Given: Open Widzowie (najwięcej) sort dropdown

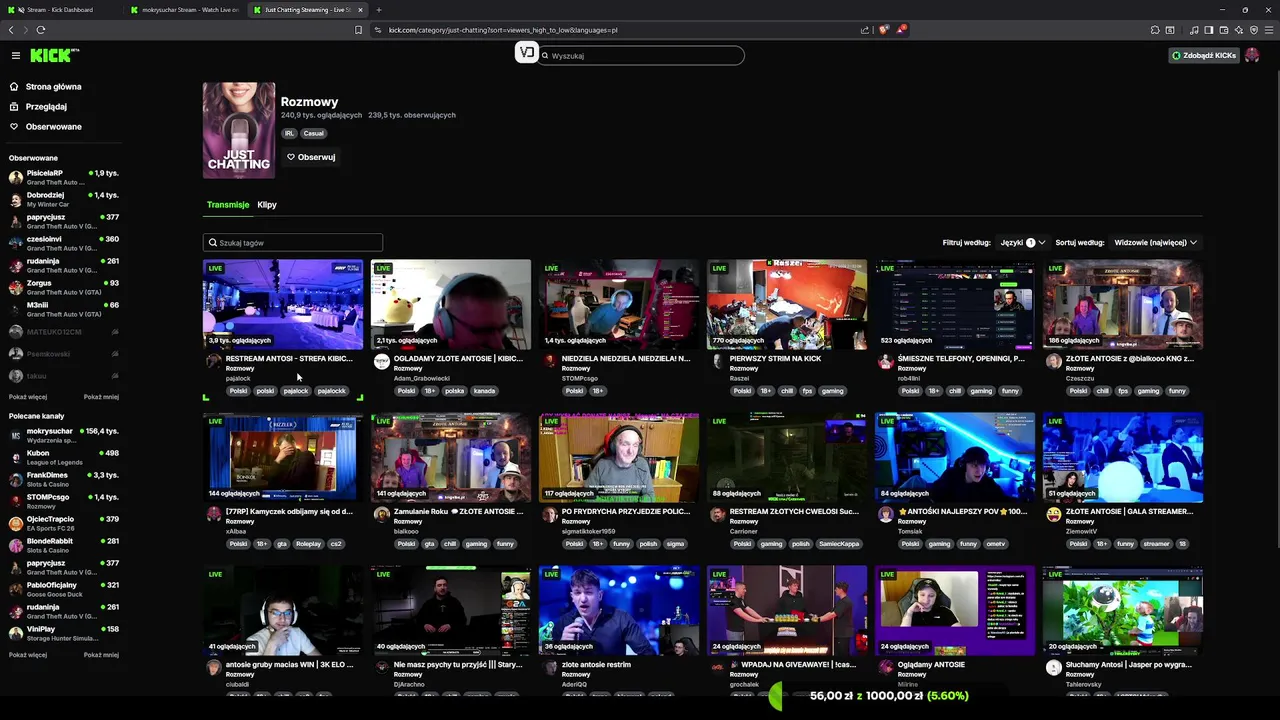Looking at the screenshot, I should 1156,243.
